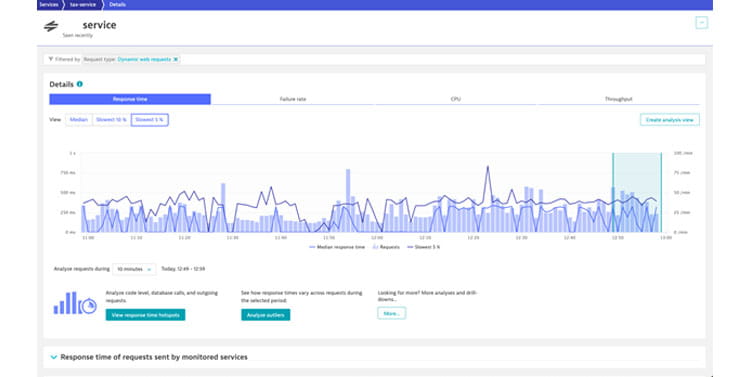Click the Details breadcrumb item
The height and width of the screenshot is (377, 750).
point(117,4)
